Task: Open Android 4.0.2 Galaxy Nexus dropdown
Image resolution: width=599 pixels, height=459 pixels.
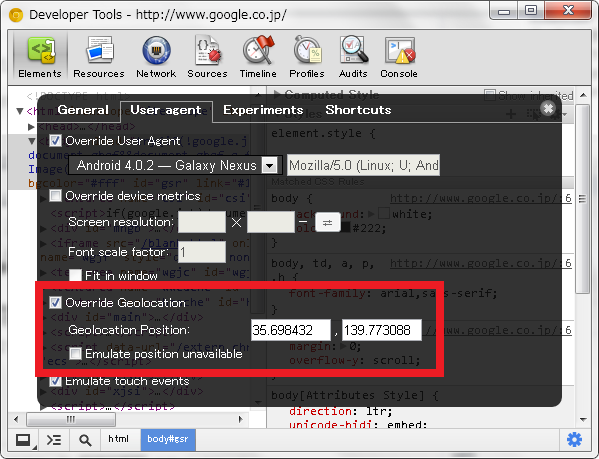Action: (x=175, y=165)
